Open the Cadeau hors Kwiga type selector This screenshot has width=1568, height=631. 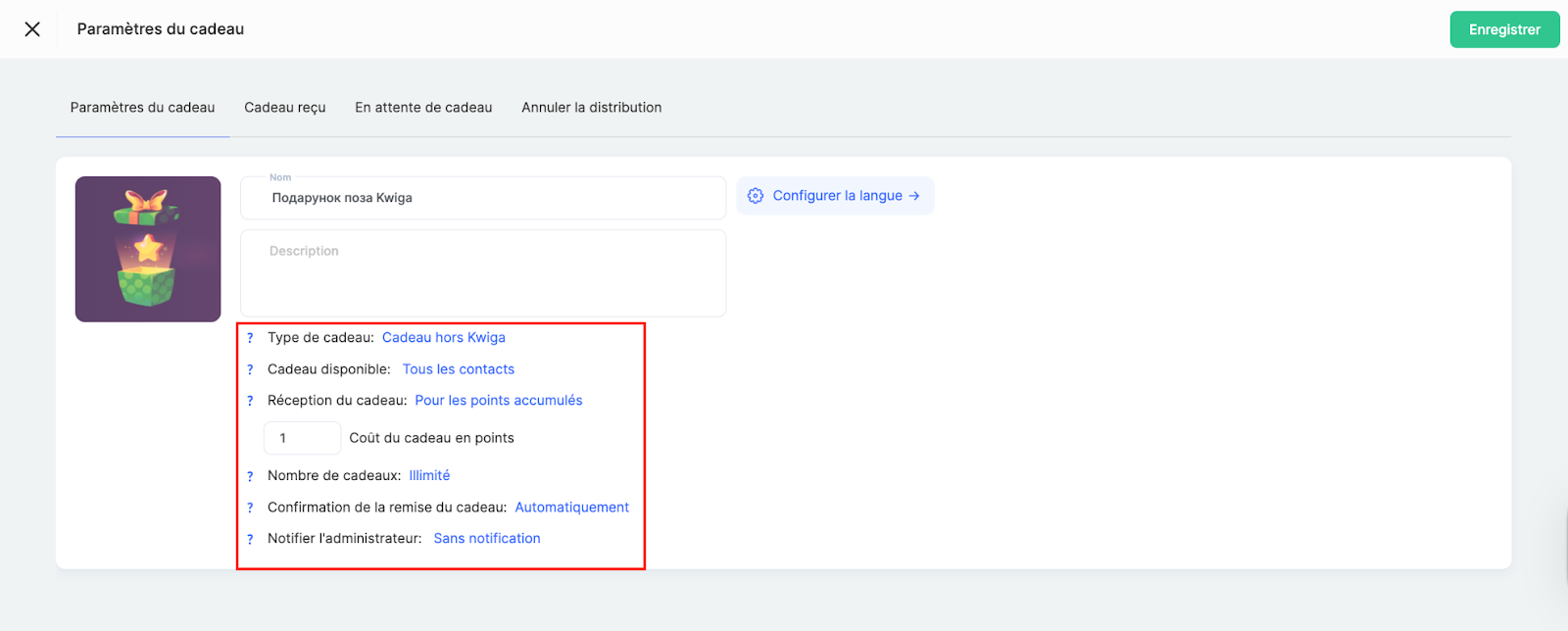[x=443, y=338]
